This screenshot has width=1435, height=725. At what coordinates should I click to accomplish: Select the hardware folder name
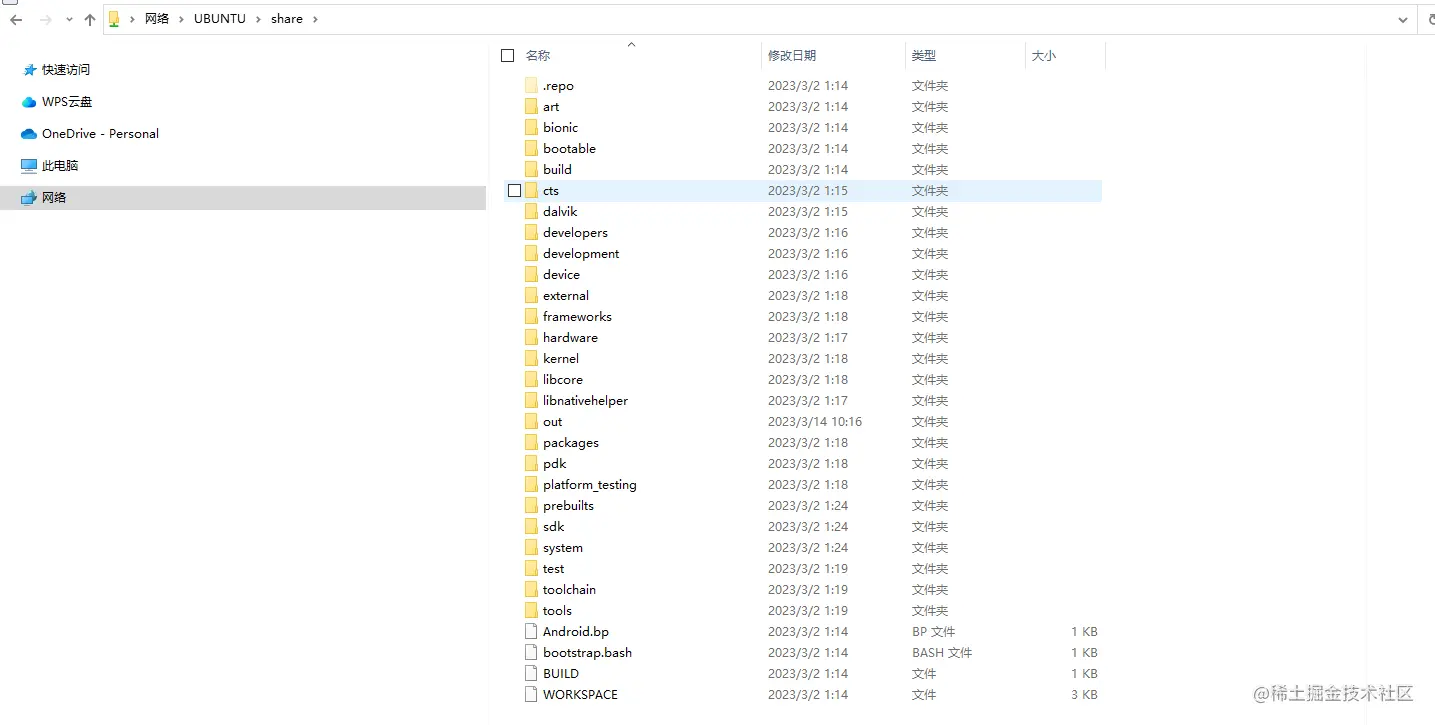click(570, 338)
